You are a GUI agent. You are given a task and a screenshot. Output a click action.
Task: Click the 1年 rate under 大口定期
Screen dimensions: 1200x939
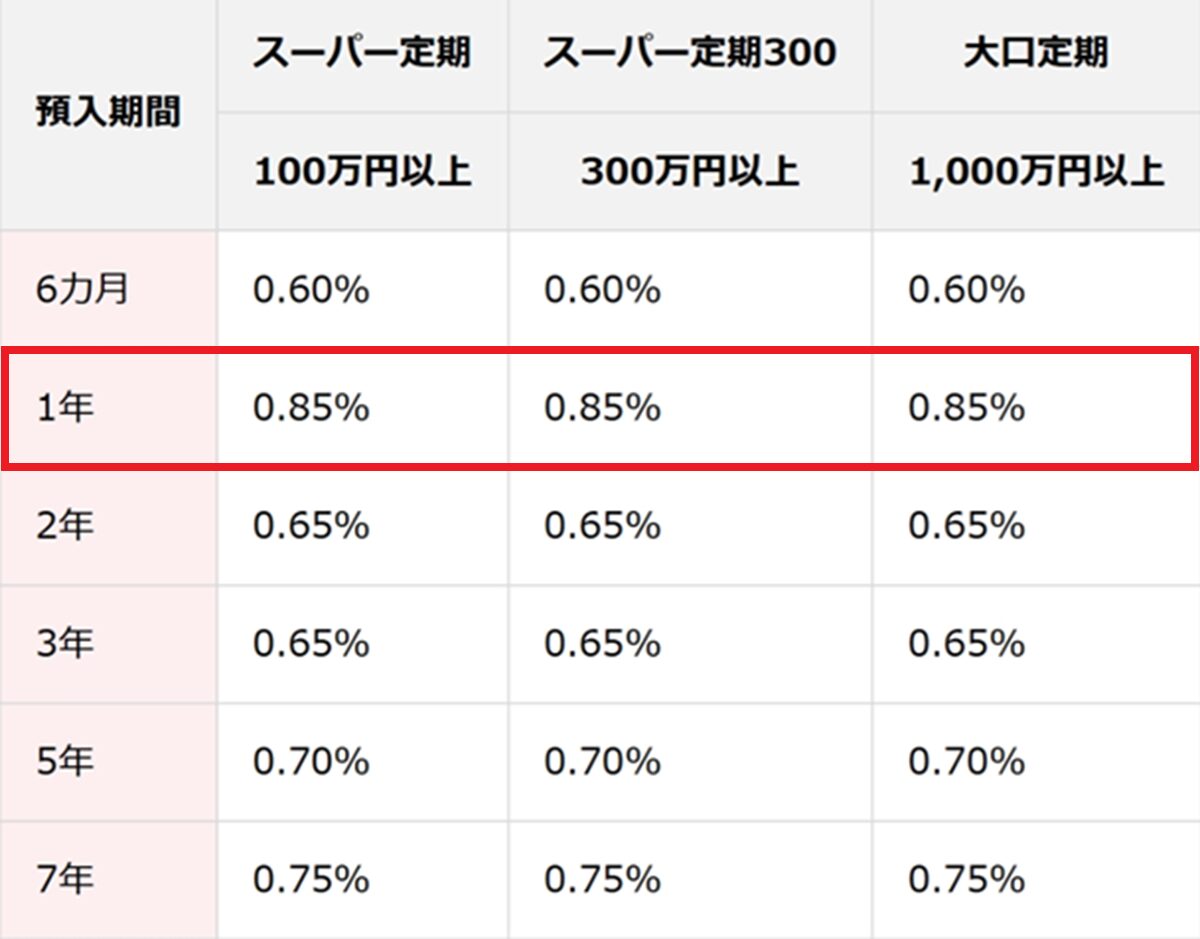click(966, 408)
